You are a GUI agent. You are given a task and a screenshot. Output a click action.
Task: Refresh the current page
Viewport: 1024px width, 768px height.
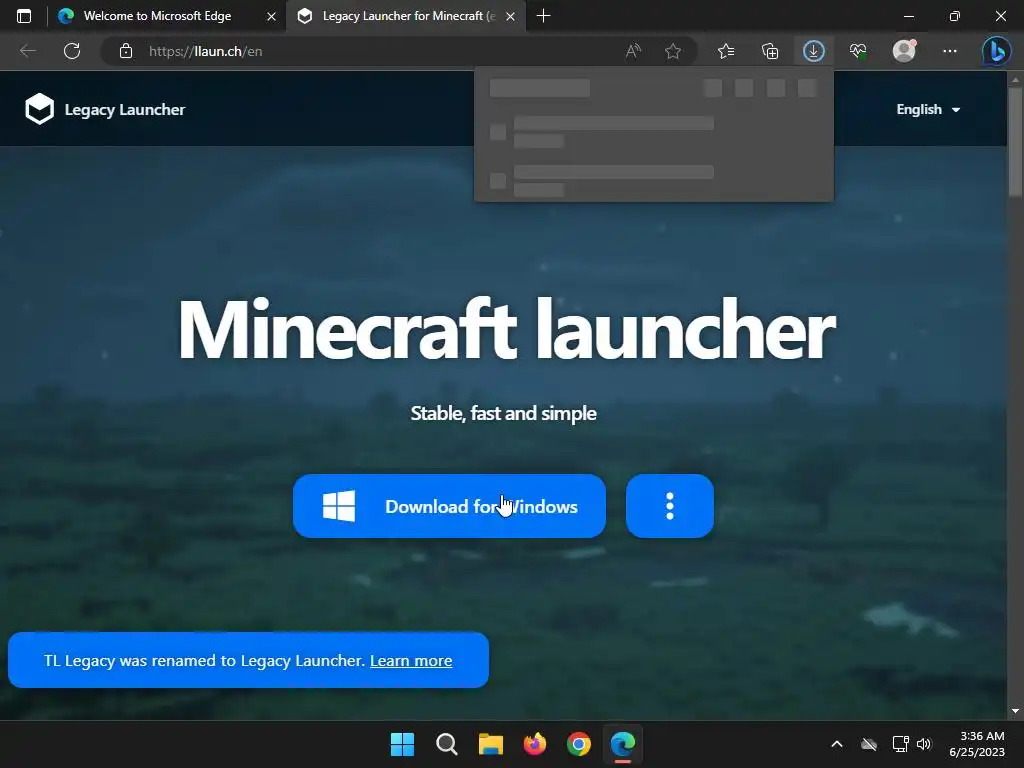click(x=72, y=51)
